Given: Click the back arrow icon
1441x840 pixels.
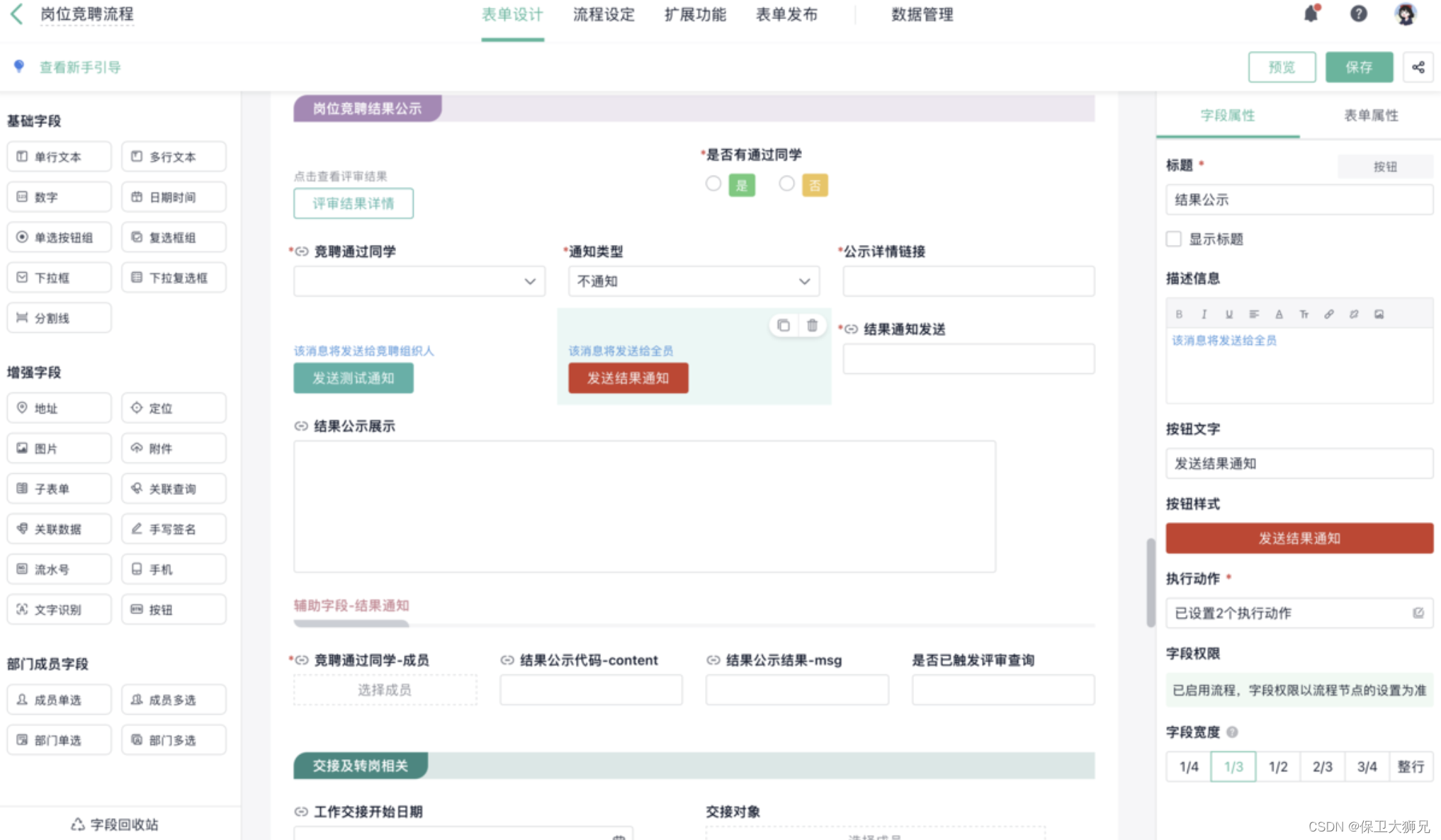Looking at the screenshot, I should tap(17, 14).
